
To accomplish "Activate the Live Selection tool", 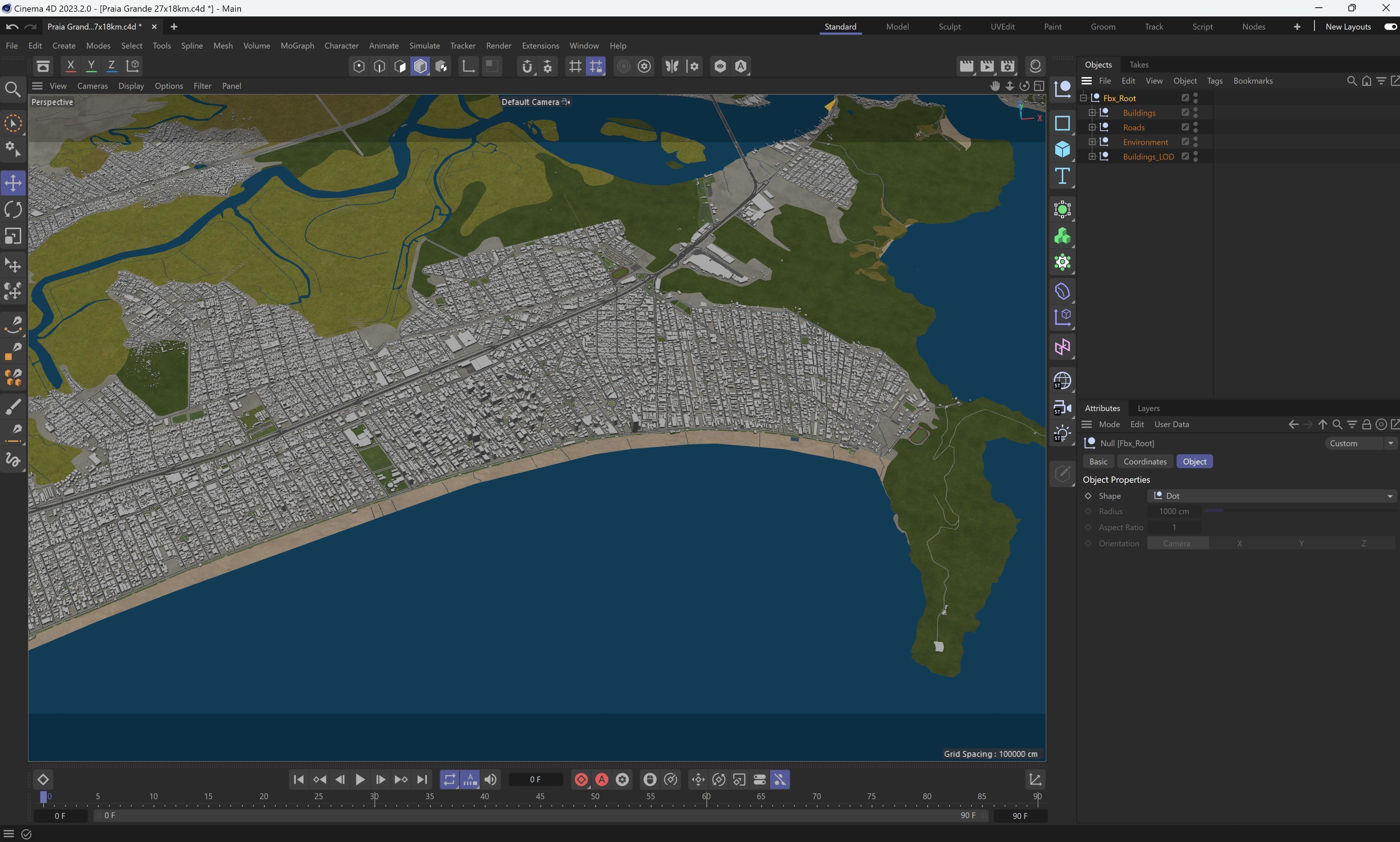I will click(13, 124).
